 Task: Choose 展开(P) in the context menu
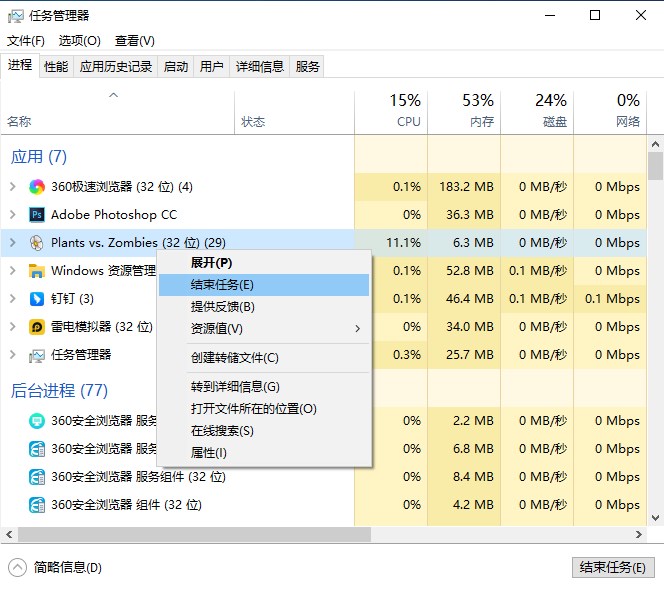pyautogui.click(x=264, y=263)
